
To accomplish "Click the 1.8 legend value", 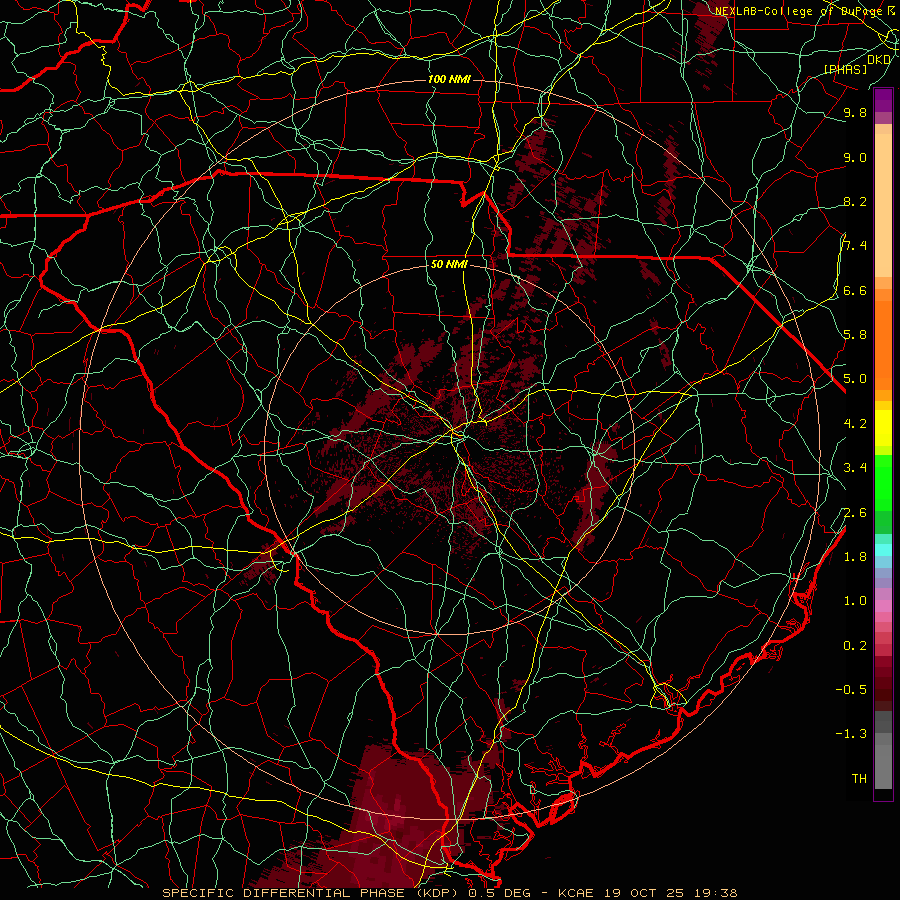I will coord(855,557).
